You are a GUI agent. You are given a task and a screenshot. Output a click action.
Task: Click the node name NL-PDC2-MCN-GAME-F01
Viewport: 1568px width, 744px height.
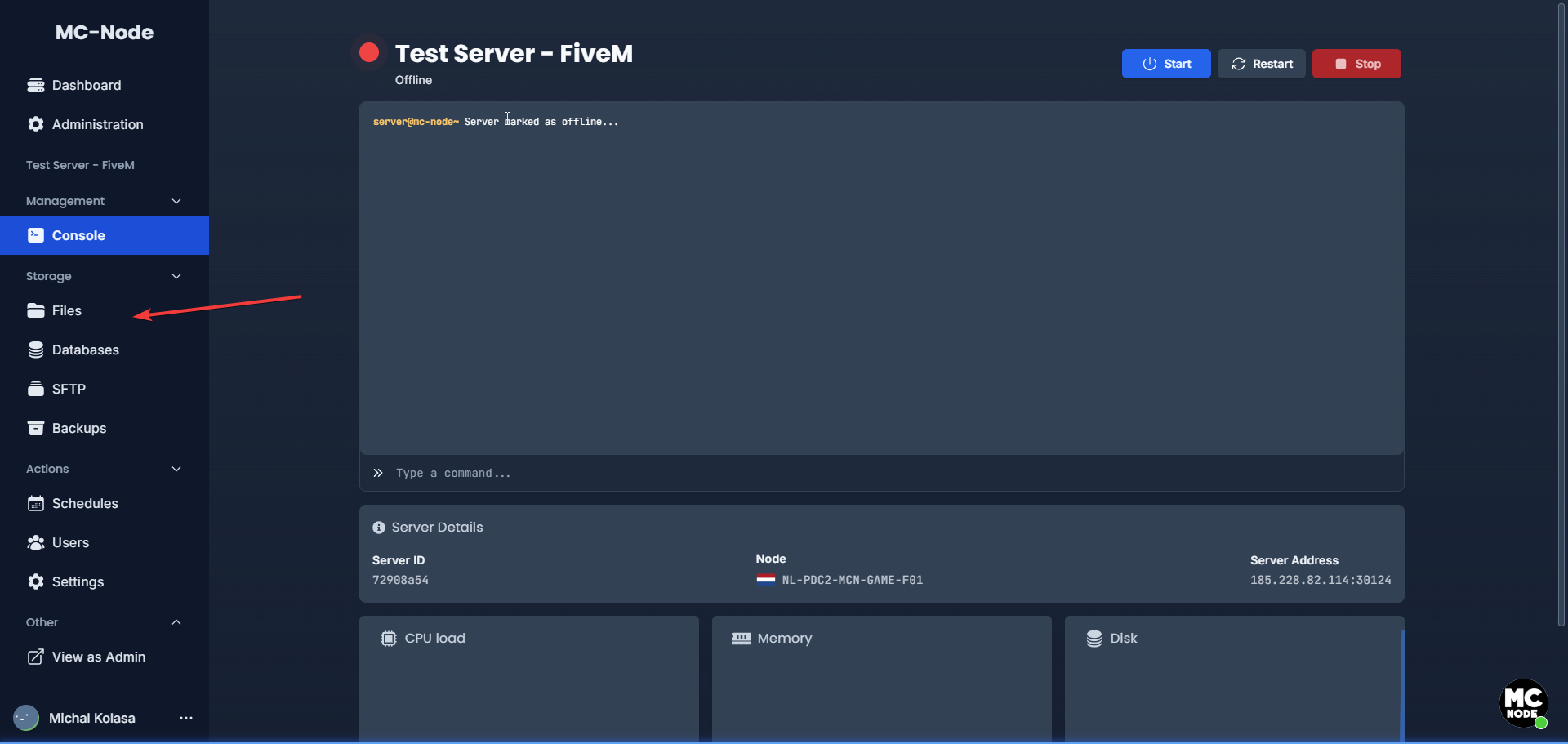[x=853, y=580]
